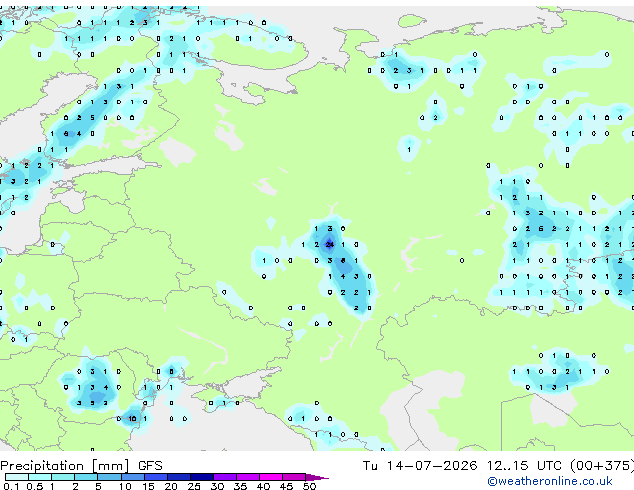634x490 pixels.
Task: Click the legend label '40'
Action: [x=263, y=486]
